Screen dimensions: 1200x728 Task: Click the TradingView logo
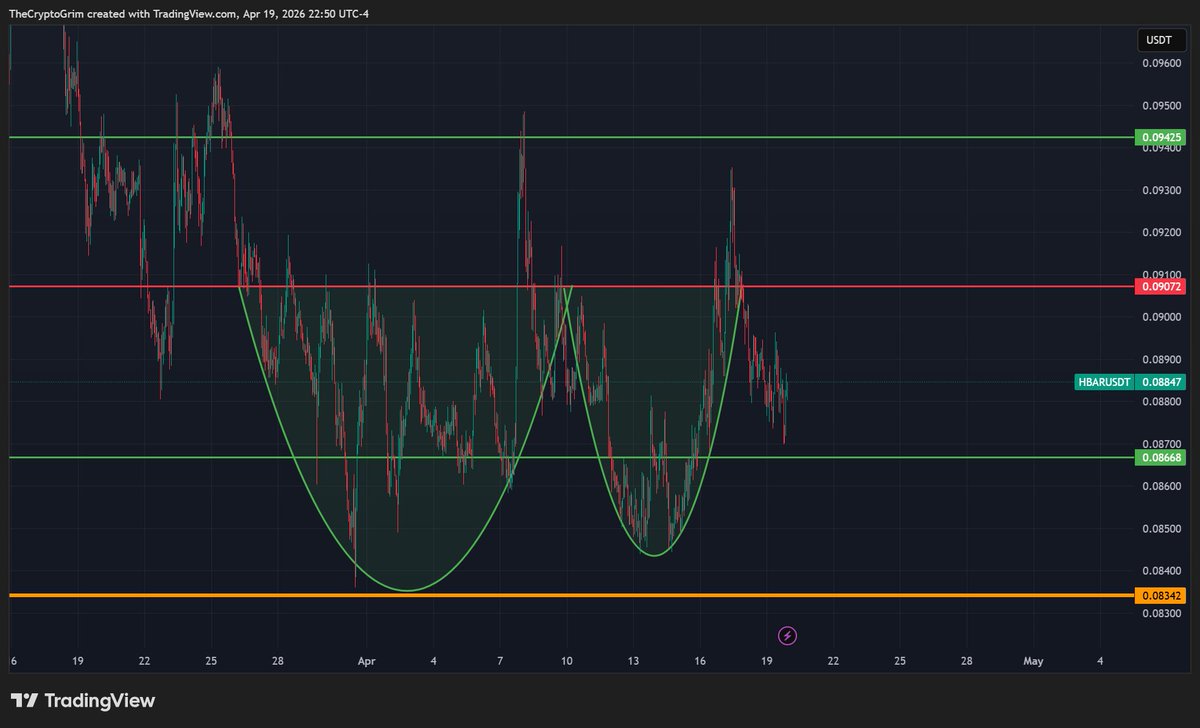[x=80, y=701]
